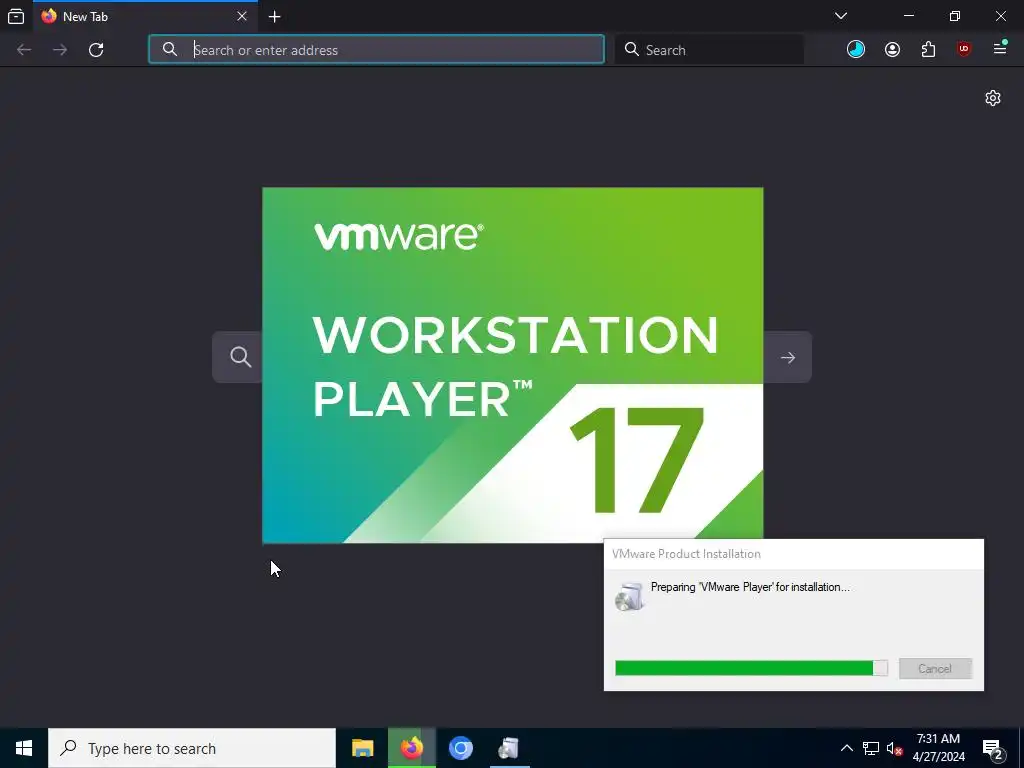
Task: Click the Type here to search taskbar box
Action: pyautogui.click(x=192, y=748)
